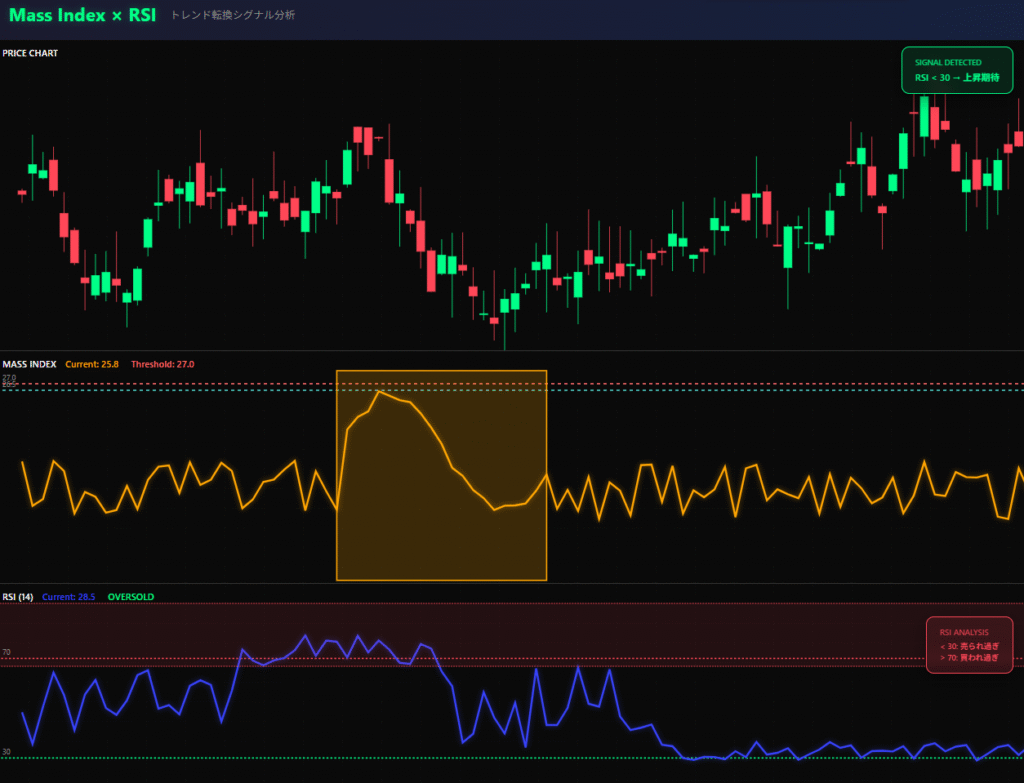Screen dimensions: 1024x783
Task: Click the orange highlighted bulge region in the Mass Index chart
Action: [441, 475]
